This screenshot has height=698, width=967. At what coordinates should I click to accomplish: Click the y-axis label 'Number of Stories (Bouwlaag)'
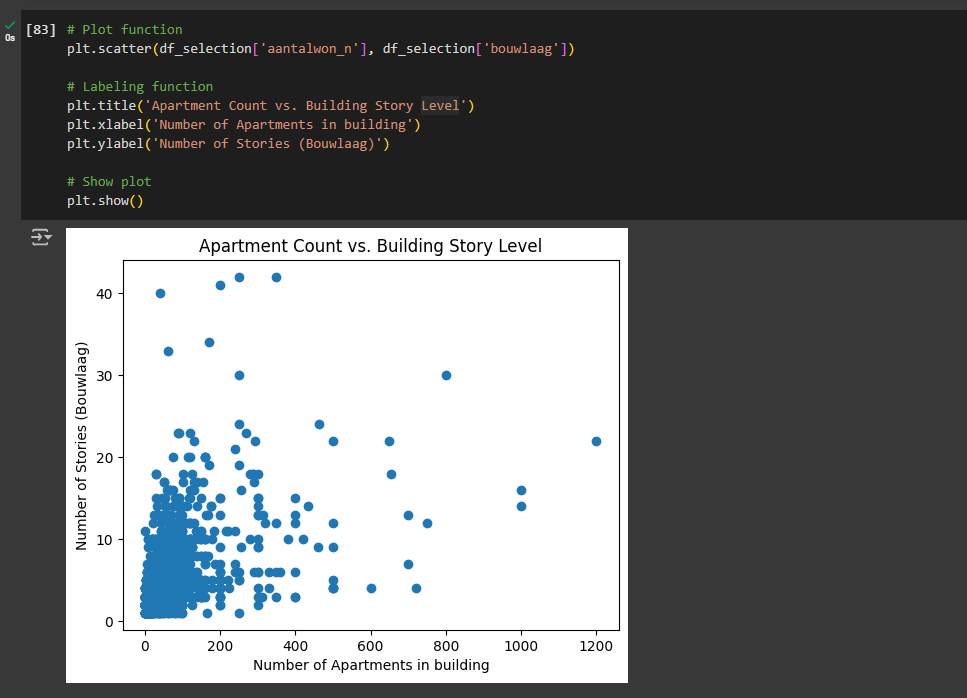tap(82, 446)
